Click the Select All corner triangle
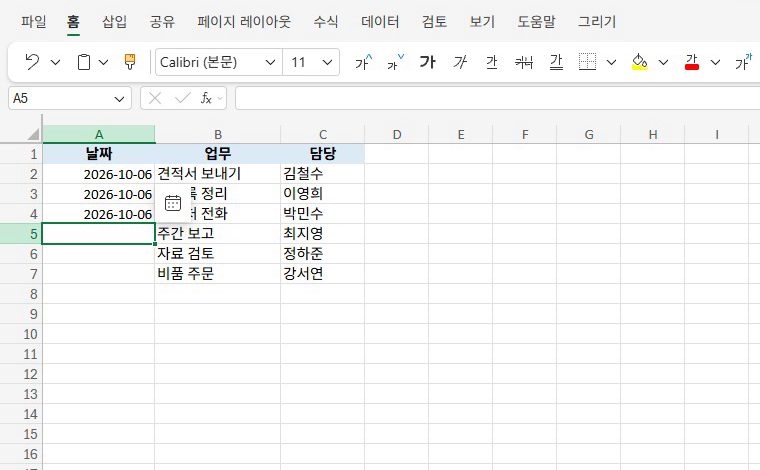The height and width of the screenshot is (470, 760). pyautogui.click(x=33, y=134)
